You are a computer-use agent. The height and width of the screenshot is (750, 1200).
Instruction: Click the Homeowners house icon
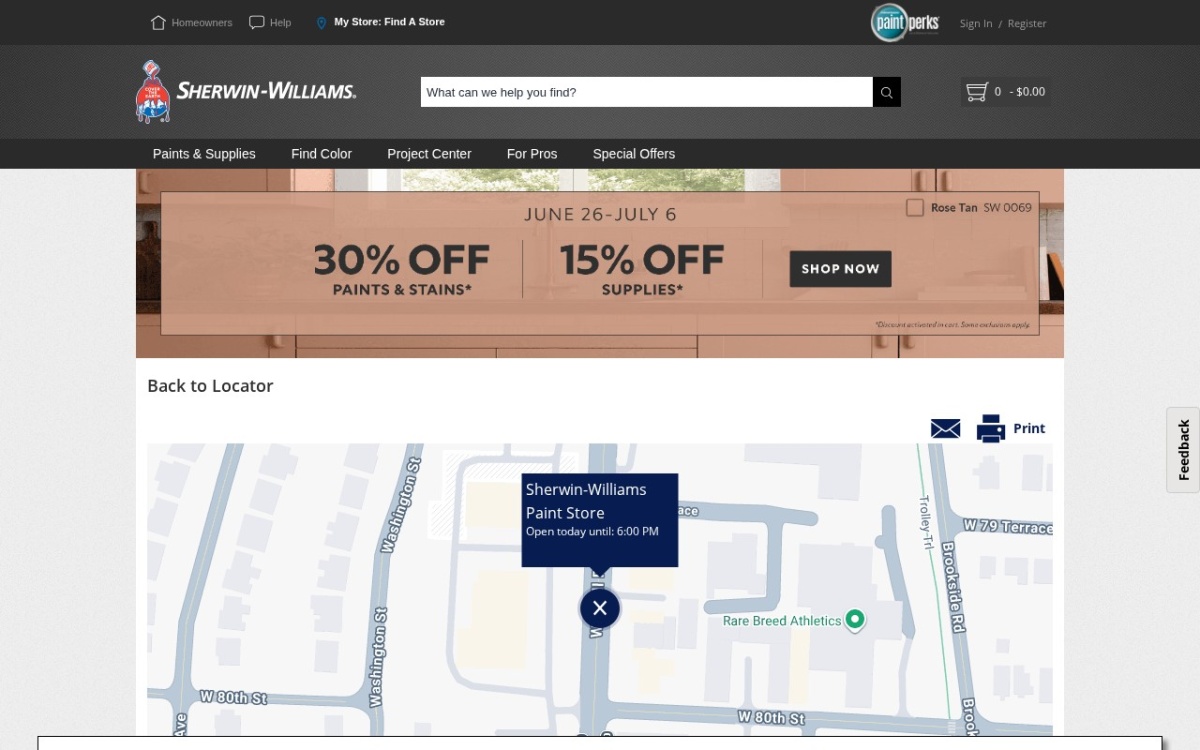pyautogui.click(x=158, y=22)
